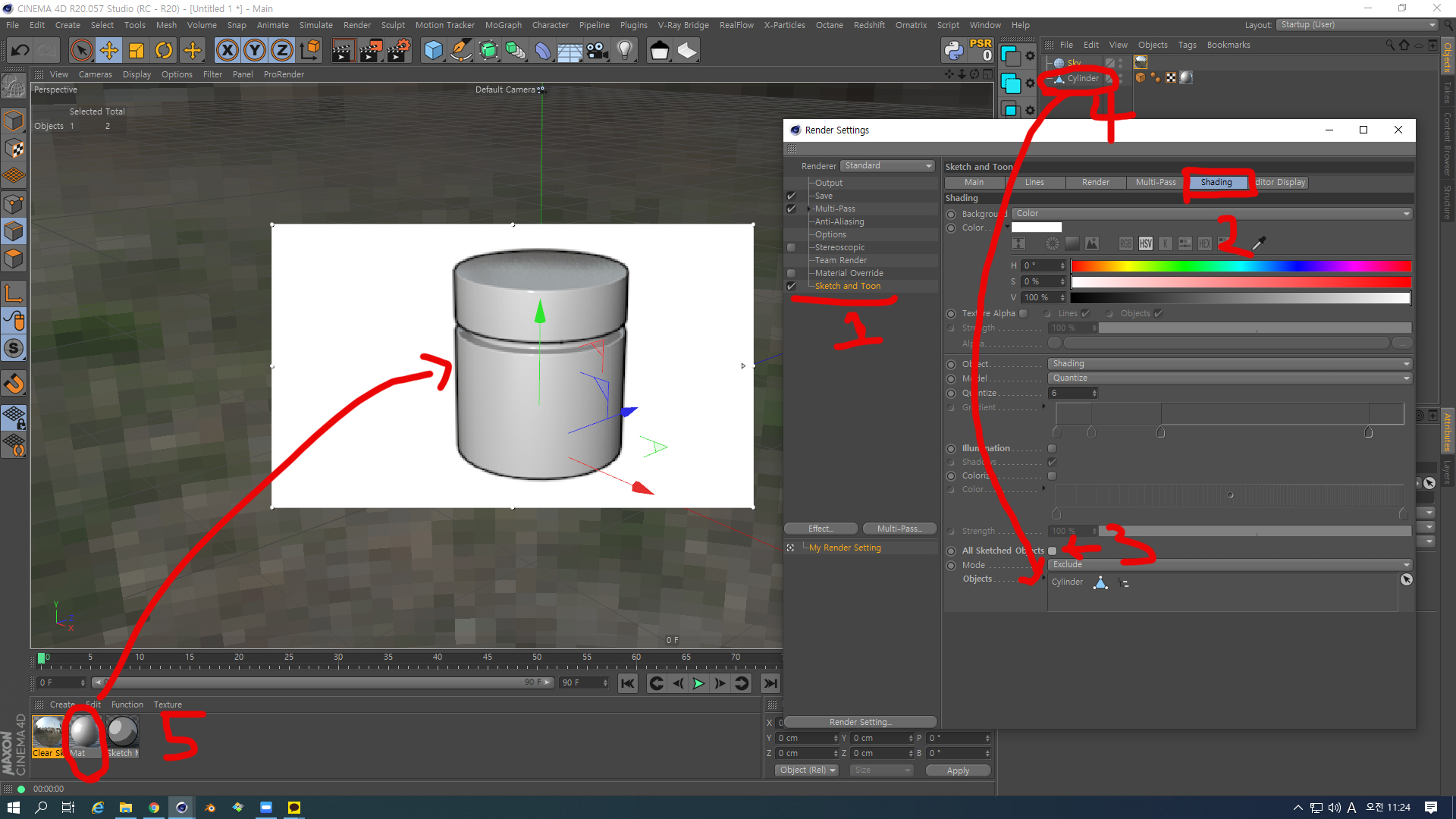Viewport: 1456px width, 819px height.
Task: Click the Multi-Pass... button
Action: (899, 529)
